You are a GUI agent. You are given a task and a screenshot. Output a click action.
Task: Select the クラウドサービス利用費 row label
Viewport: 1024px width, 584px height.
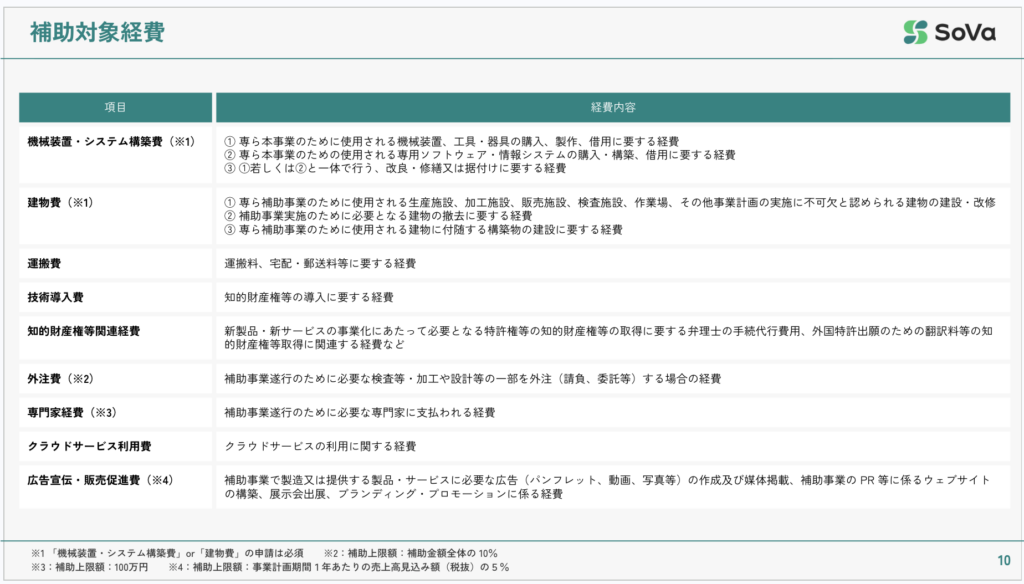[89, 446]
